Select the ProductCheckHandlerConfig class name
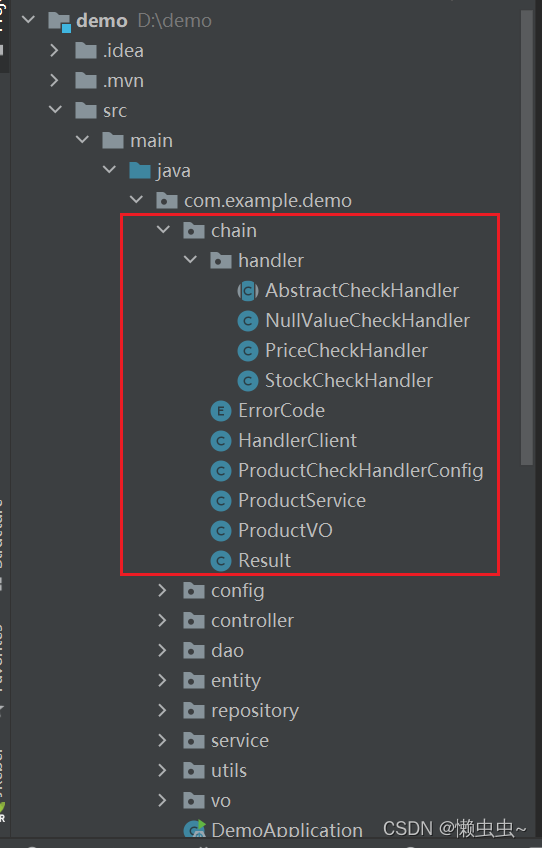 click(361, 471)
